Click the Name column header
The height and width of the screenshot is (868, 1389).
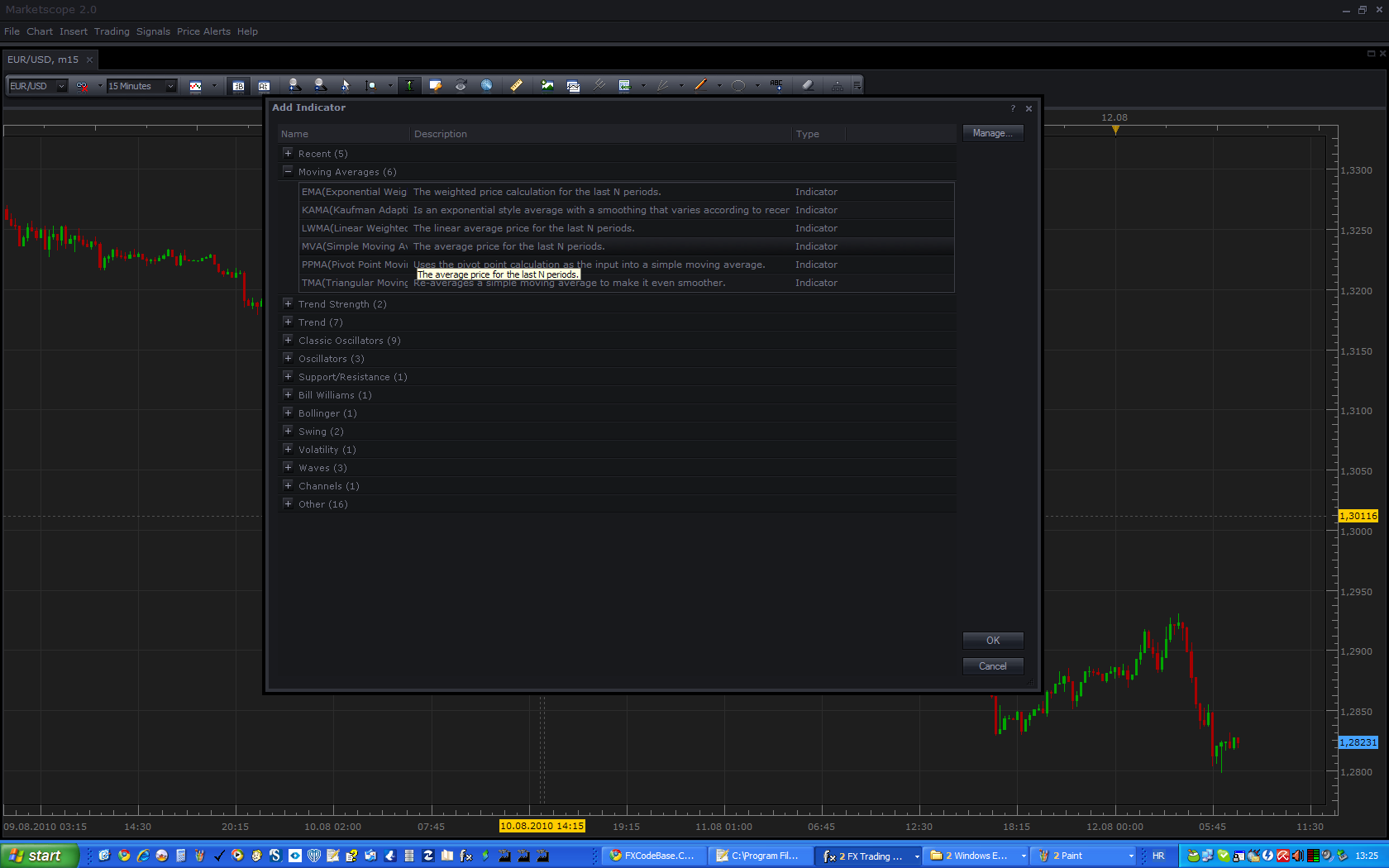[x=343, y=134]
